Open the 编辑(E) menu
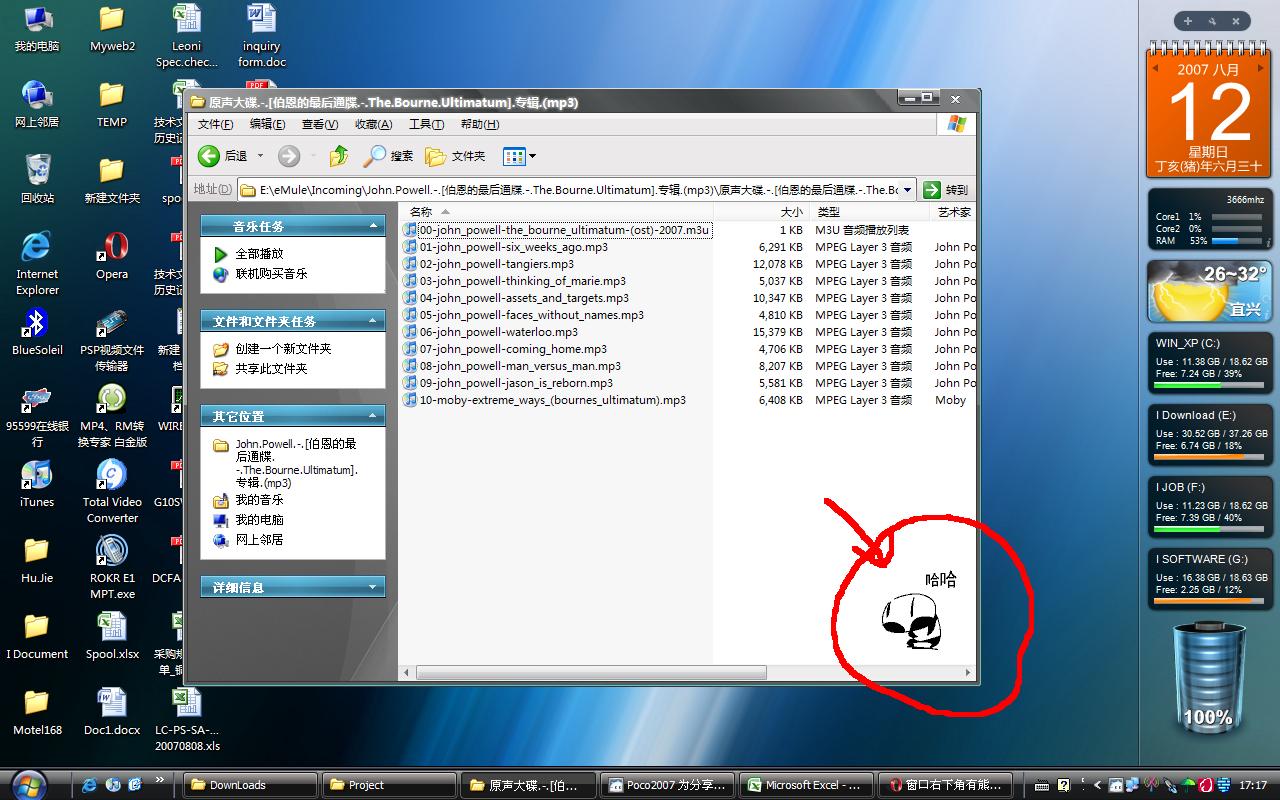This screenshot has width=1280, height=800. tap(267, 124)
